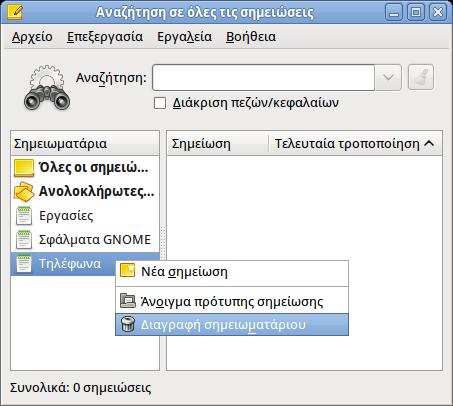Screen dimensions: 453x406
Task: Enable Διάκριση πεζών/κεφαλαίων checkbox
Action: pos(160,103)
